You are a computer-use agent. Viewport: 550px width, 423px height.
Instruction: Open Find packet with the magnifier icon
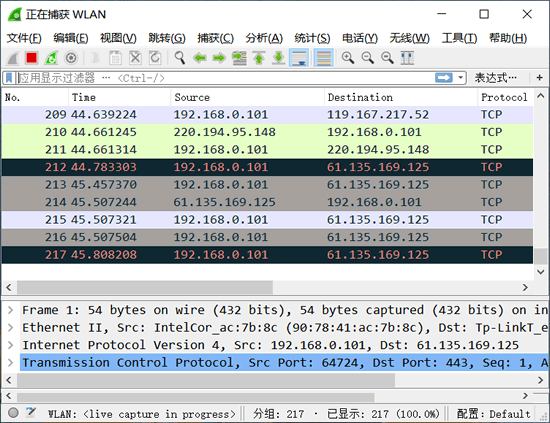[x=180, y=58]
